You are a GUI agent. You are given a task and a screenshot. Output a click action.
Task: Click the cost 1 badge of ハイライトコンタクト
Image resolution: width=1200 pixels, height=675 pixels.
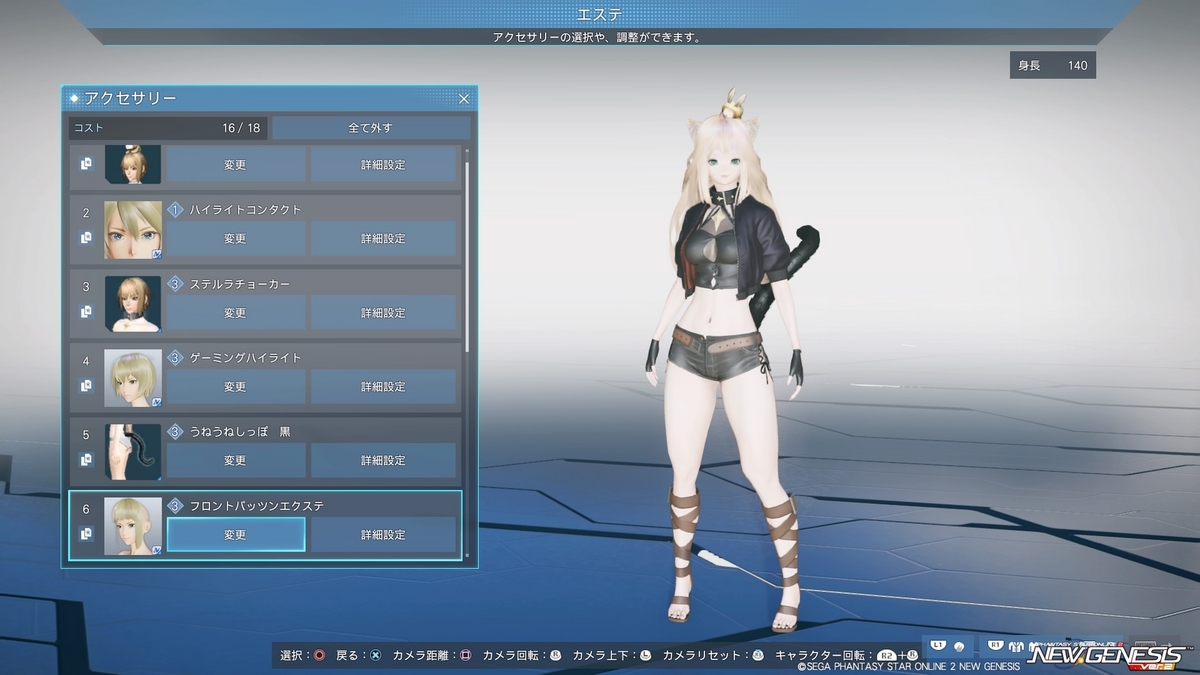pos(175,210)
